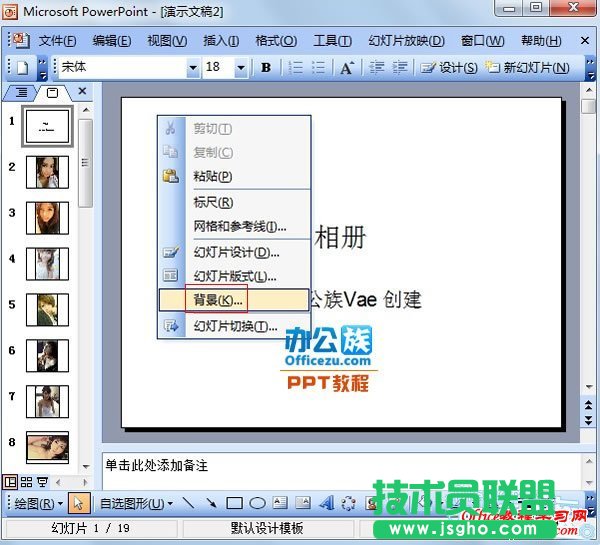600x545 pixels.
Task: Click the notes field below the slide
Action: pyautogui.click(x=340, y=466)
